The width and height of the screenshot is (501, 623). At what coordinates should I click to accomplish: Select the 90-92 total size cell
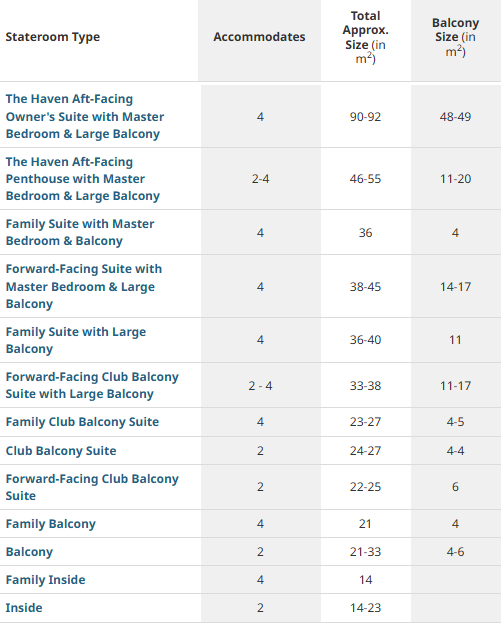point(366,117)
